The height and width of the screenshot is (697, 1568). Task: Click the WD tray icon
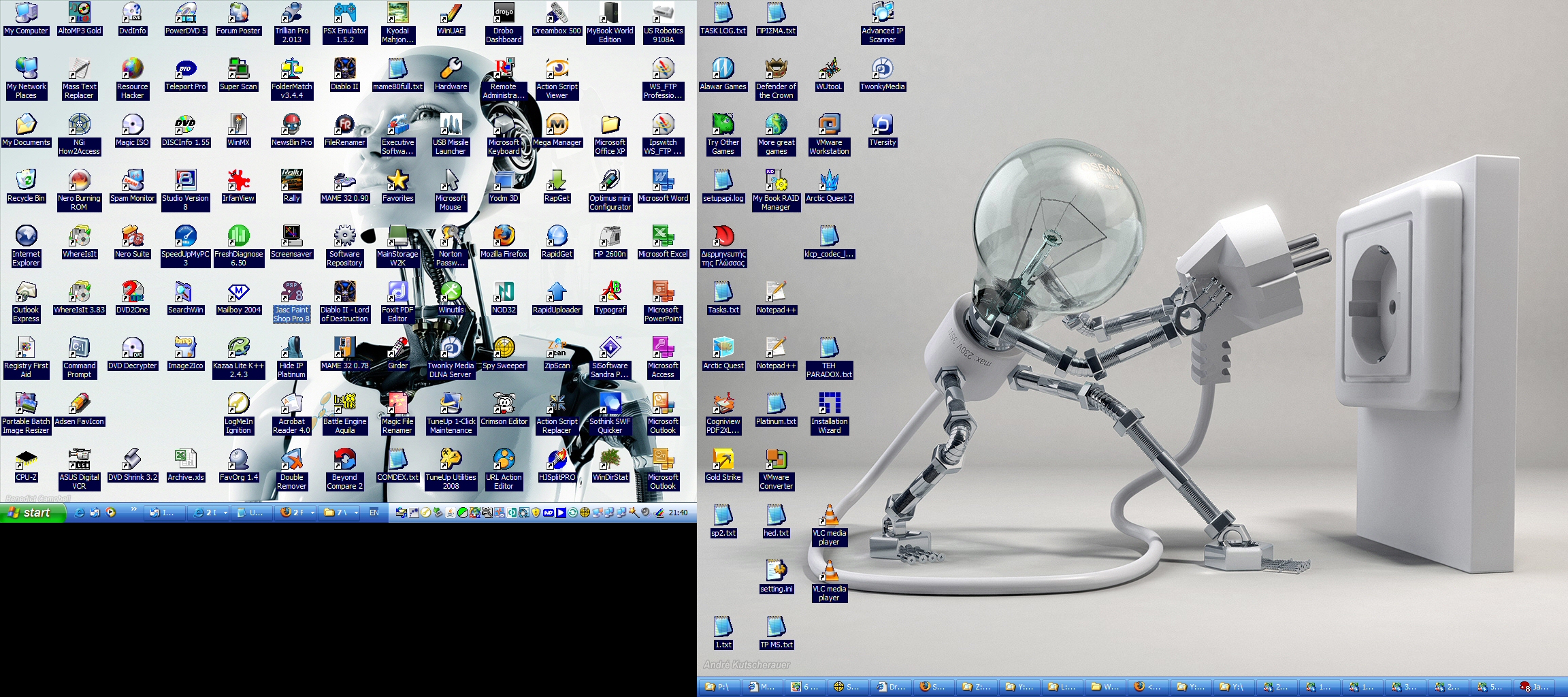pyautogui.click(x=548, y=513)
